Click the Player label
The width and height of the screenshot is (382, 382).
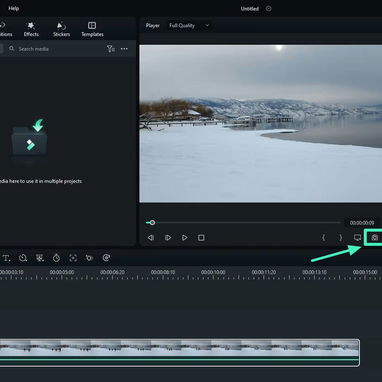[153, 25]
